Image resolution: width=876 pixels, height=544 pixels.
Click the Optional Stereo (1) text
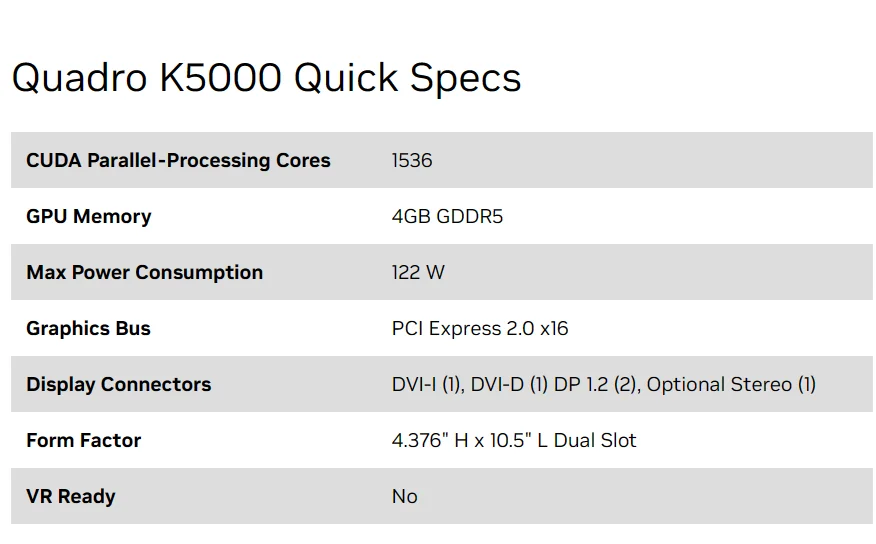coord(731,384)
